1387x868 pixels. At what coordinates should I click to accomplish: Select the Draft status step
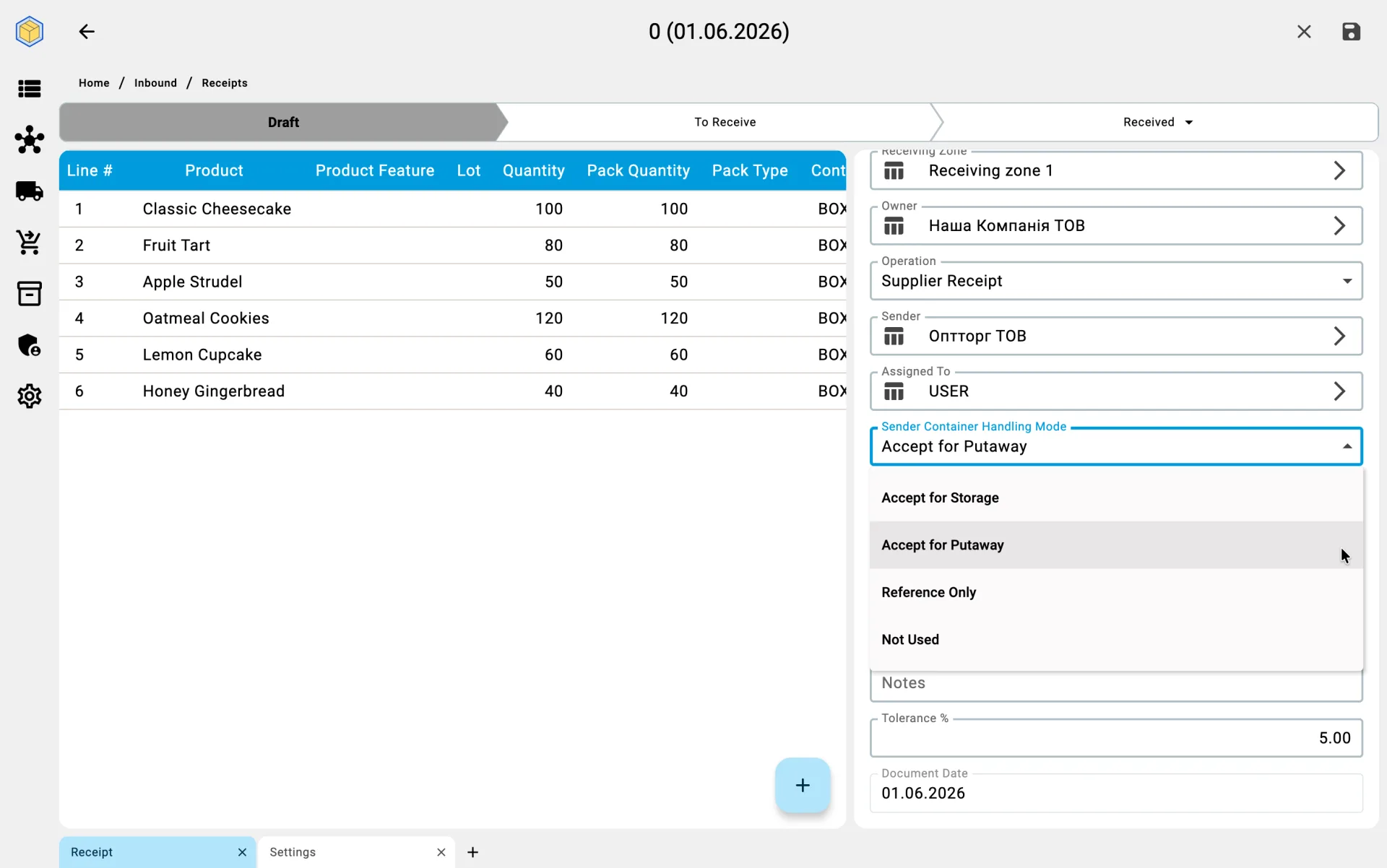coord(283,122)
